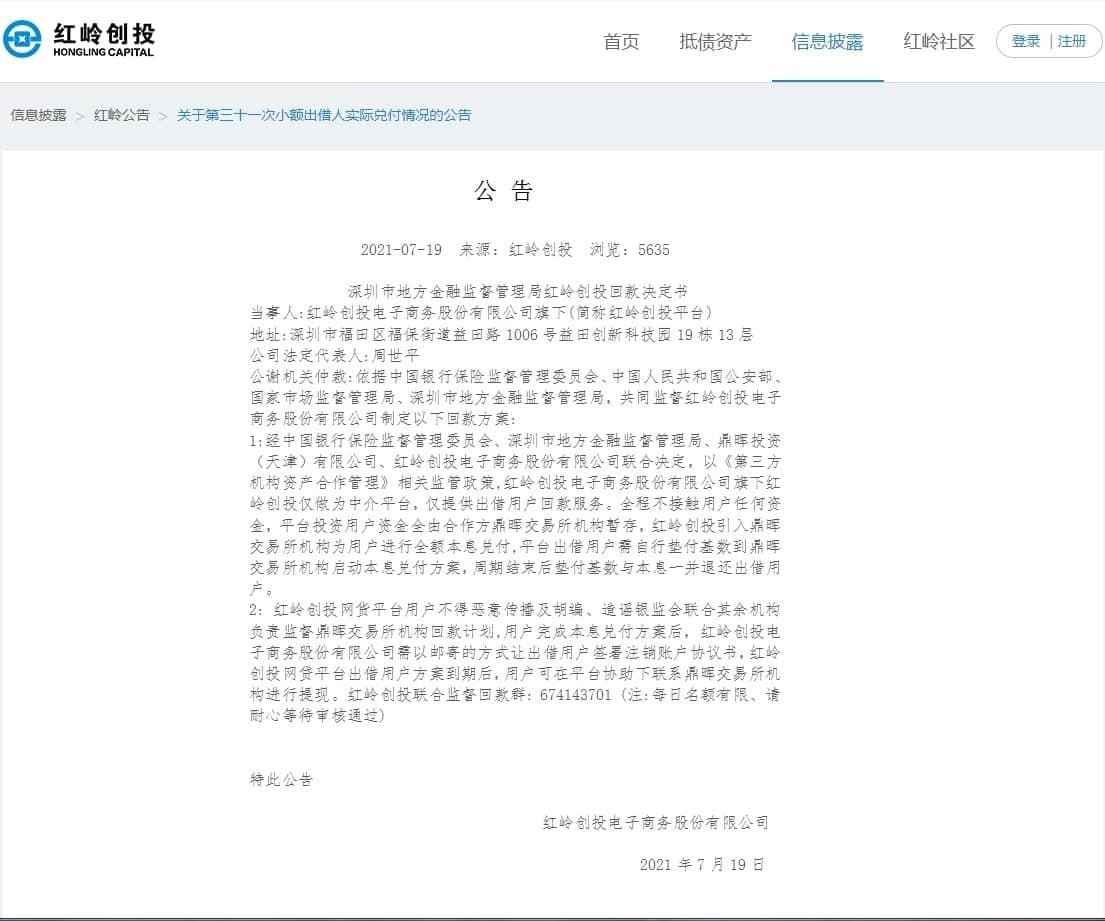Select the 信息披露 navigation tab
The image size is (1105, 921).
coord(827,42)
